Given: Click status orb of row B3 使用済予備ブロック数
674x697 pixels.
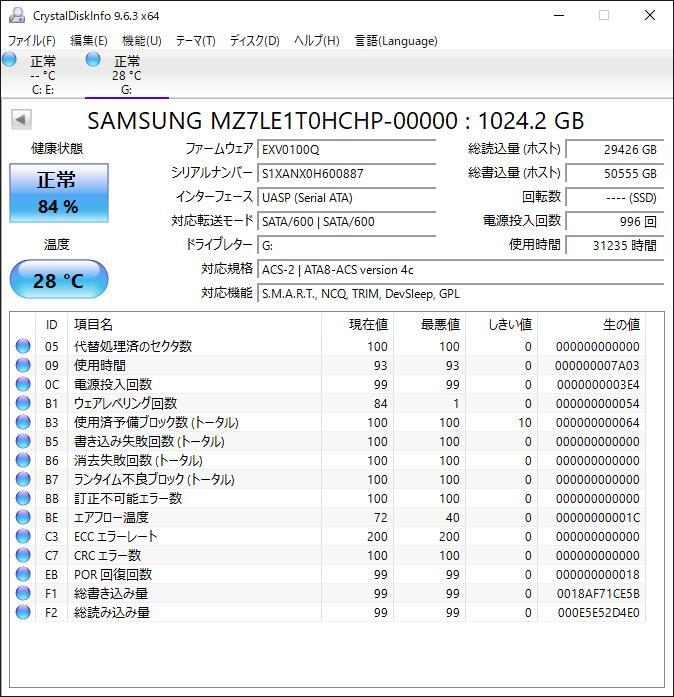Looking at the screenshot, I should [x=23, y=422].
